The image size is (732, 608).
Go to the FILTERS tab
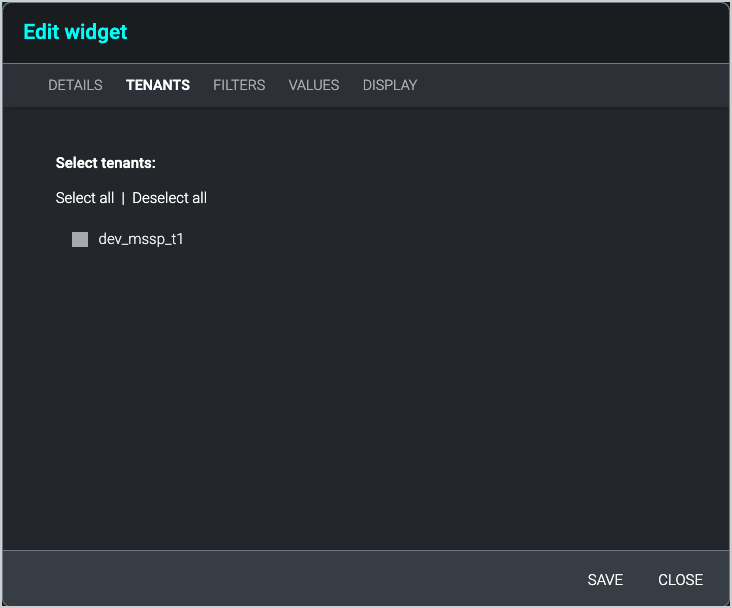[x=239, y=85]
